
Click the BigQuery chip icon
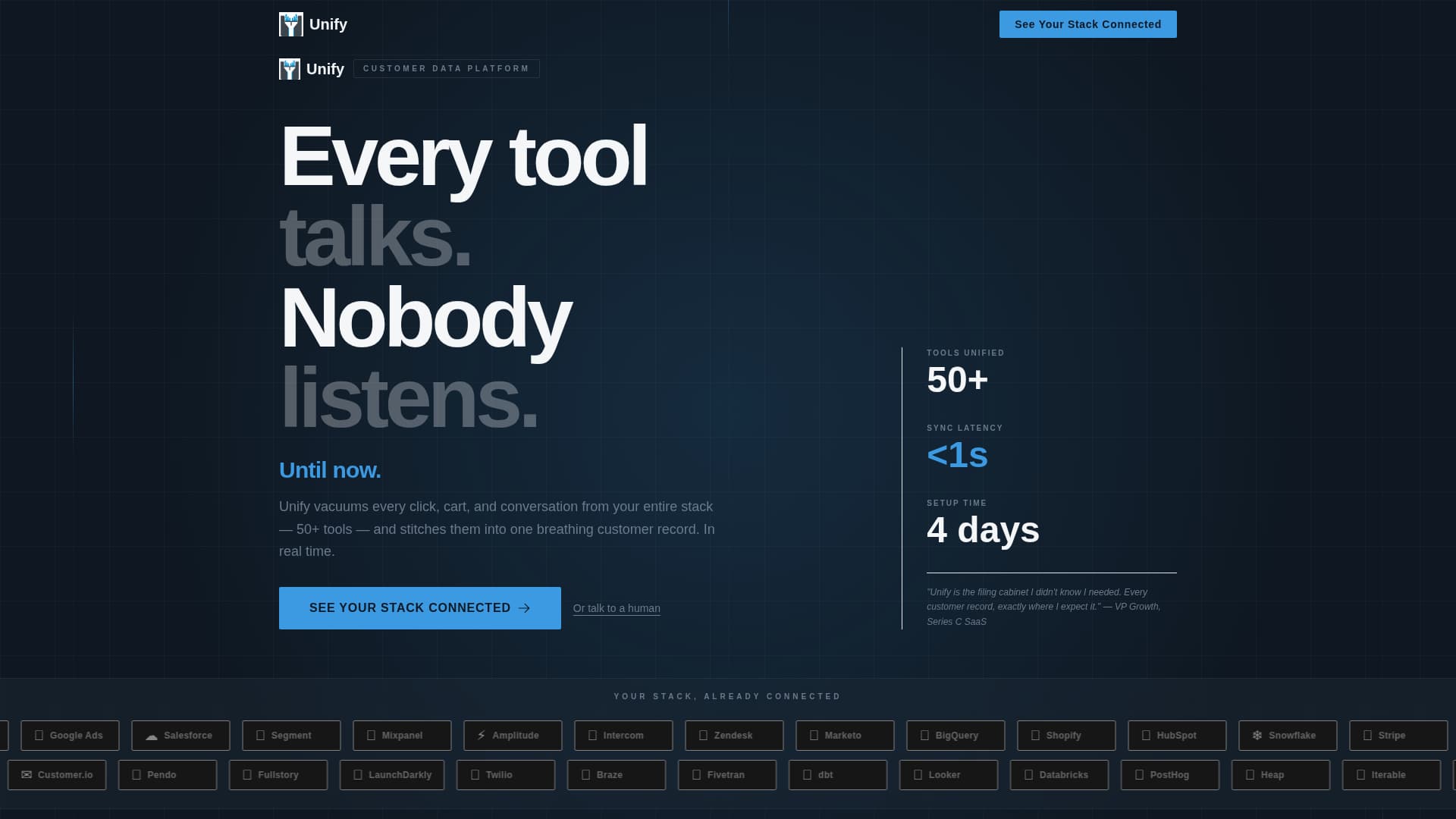point(925,736)
